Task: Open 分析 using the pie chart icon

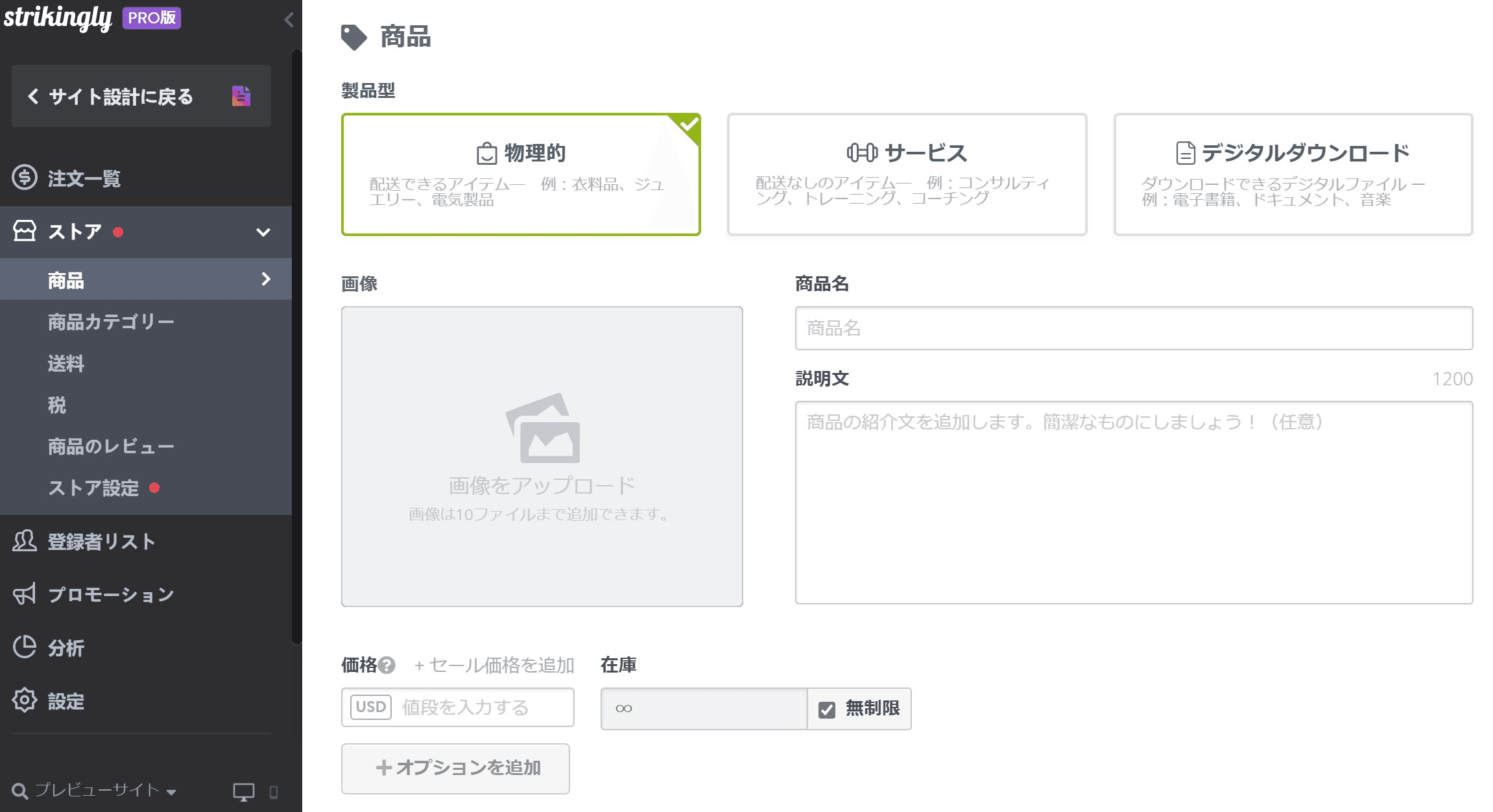Action: coord(23,647)
